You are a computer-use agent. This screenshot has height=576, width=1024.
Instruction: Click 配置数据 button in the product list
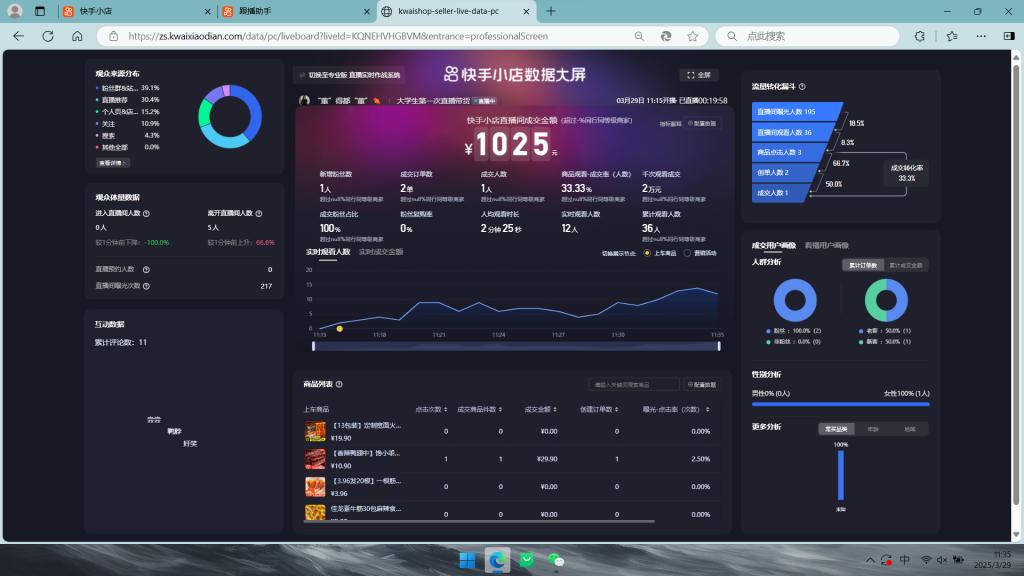pyautogui.click(x=700, y=384)
